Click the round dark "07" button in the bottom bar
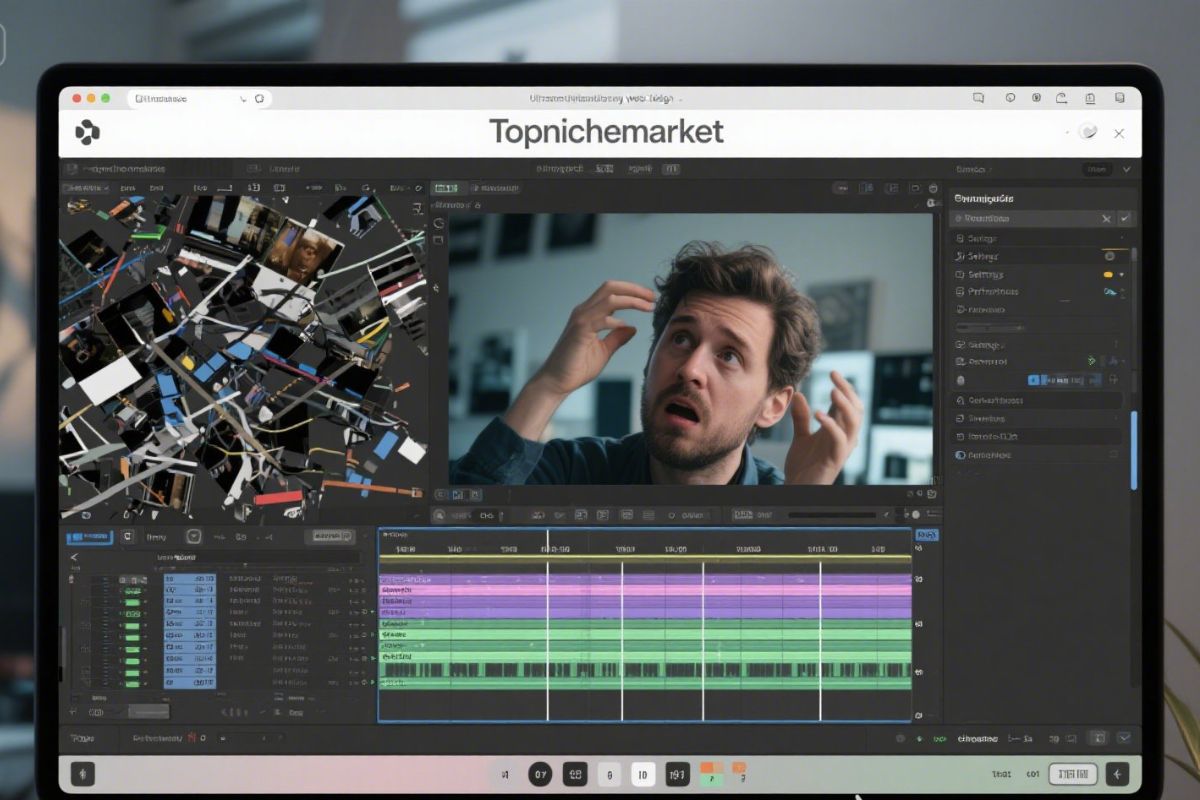The image size is (1200, 800). point(540,774)
